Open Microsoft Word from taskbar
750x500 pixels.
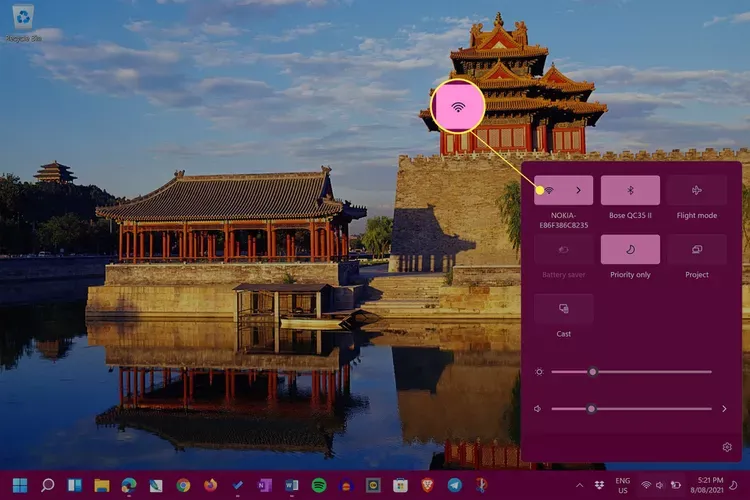292,485
